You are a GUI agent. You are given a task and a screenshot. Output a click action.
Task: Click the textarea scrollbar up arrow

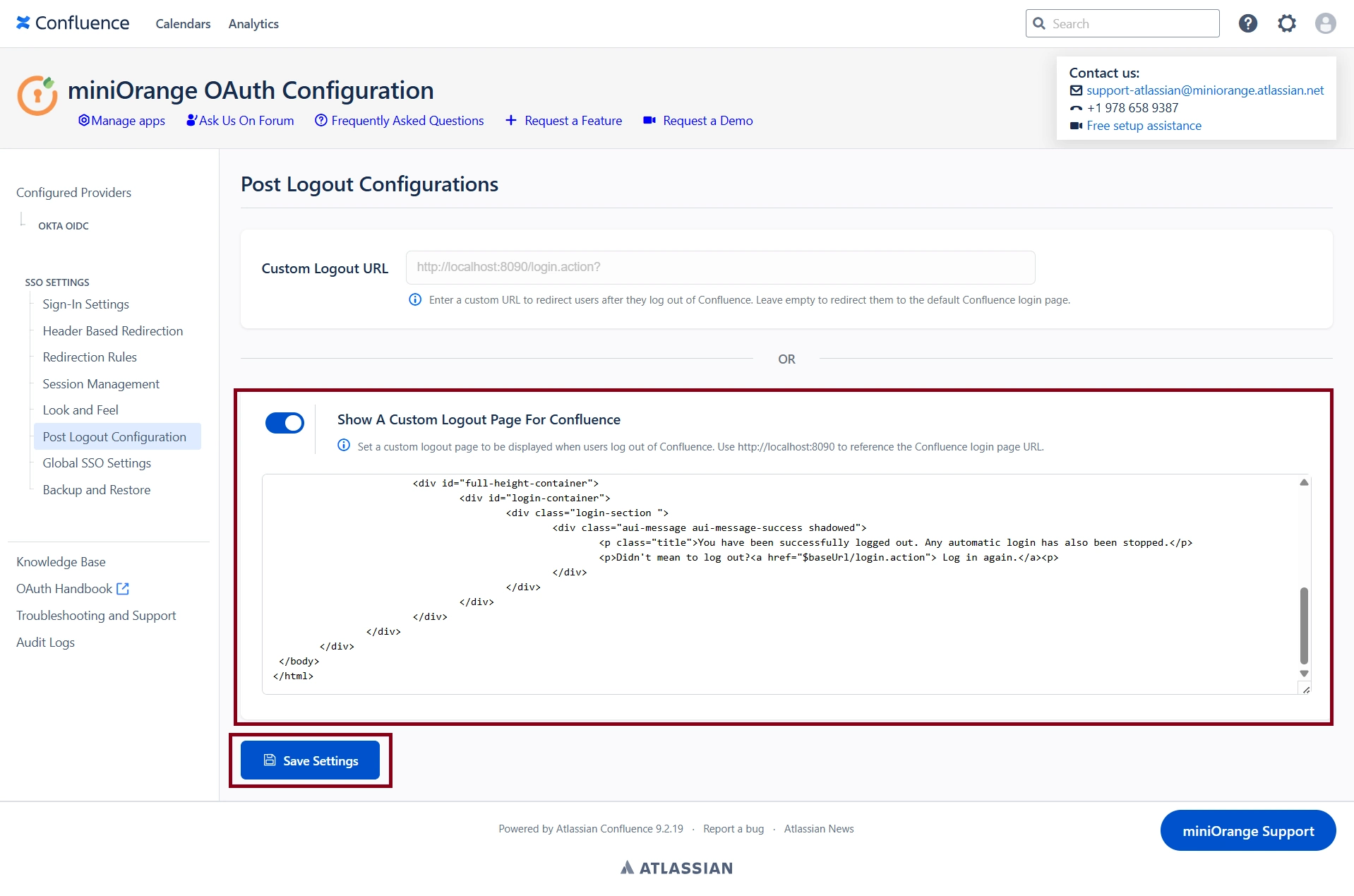pyautogui.click(x=1304, y=482)
